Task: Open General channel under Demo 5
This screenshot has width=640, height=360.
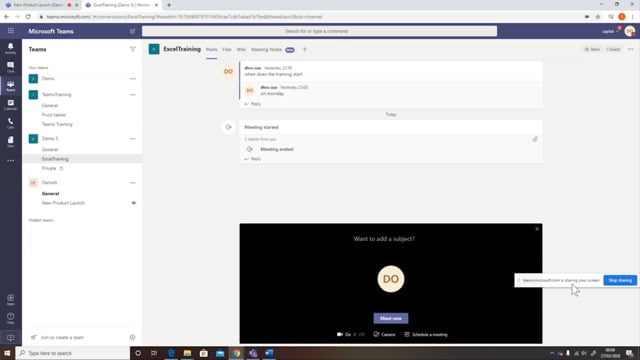Action: [50, 149]
